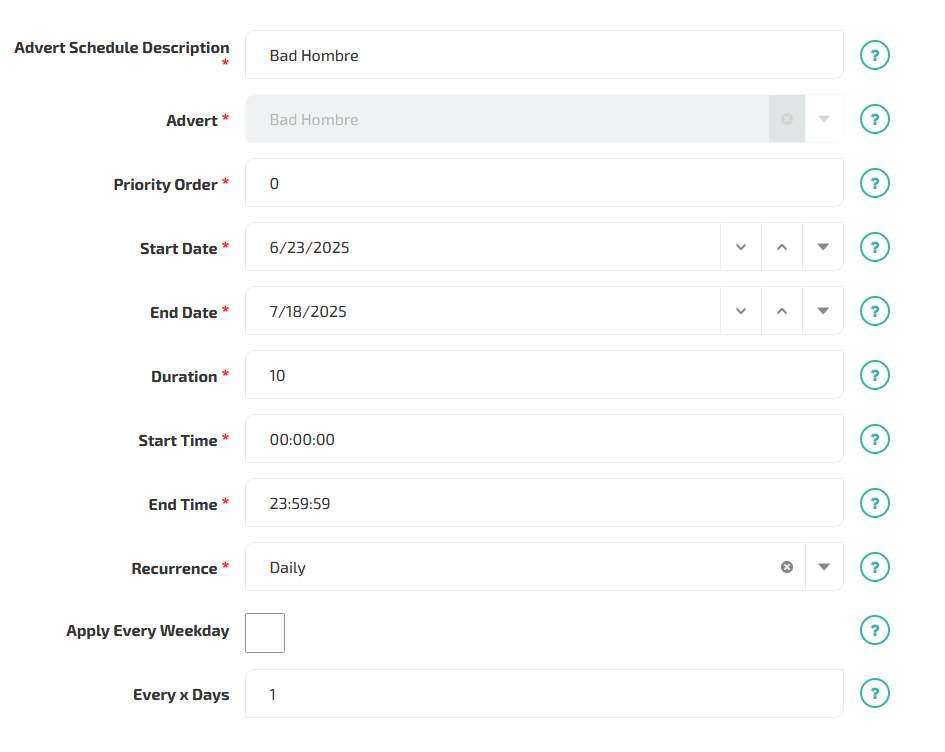Show help for Apply Every Weekday

(x=874, y=630)
